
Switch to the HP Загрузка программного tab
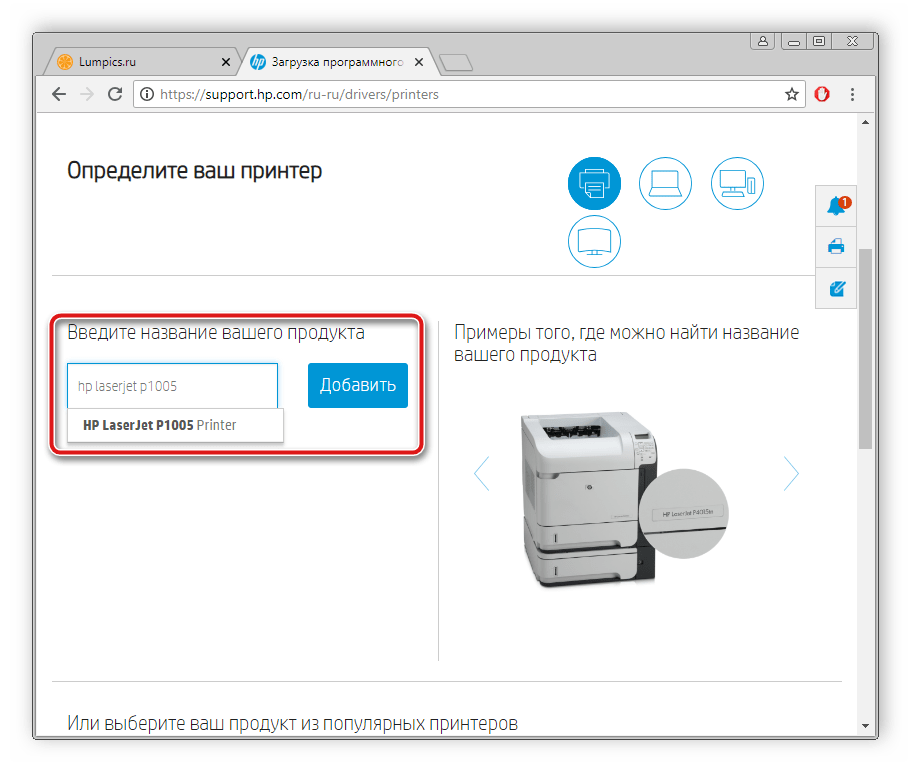click(337, 62)
